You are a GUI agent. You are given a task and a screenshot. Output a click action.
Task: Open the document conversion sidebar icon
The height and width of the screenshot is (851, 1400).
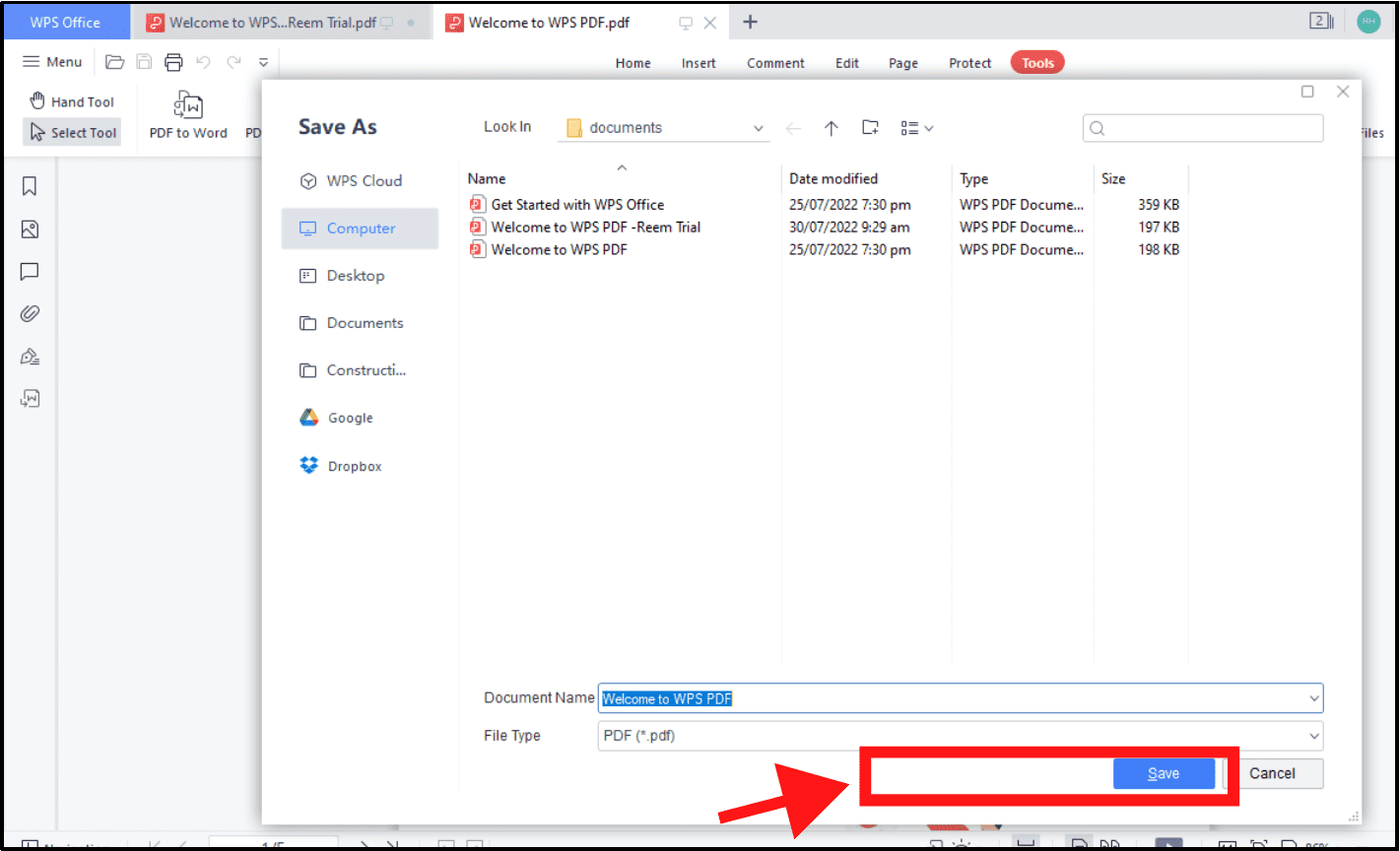[30, 399]
